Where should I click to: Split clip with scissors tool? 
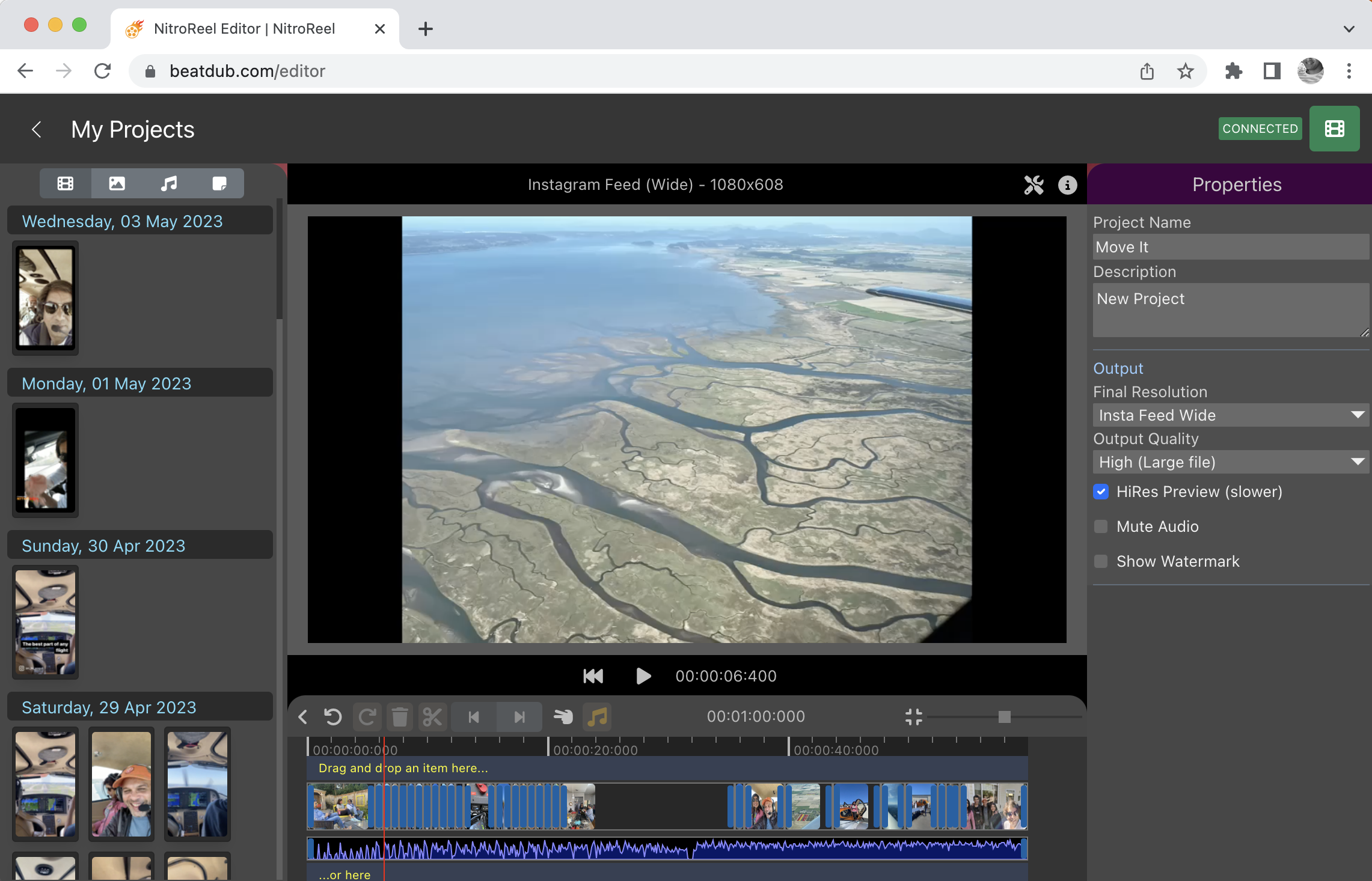coord(432,717)
